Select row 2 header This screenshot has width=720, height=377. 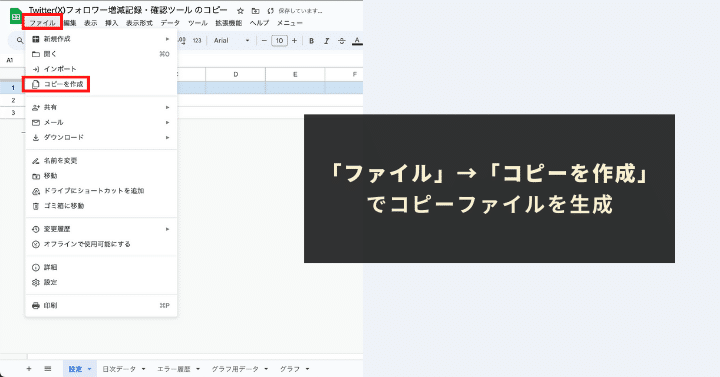click(x=13, y=100)
